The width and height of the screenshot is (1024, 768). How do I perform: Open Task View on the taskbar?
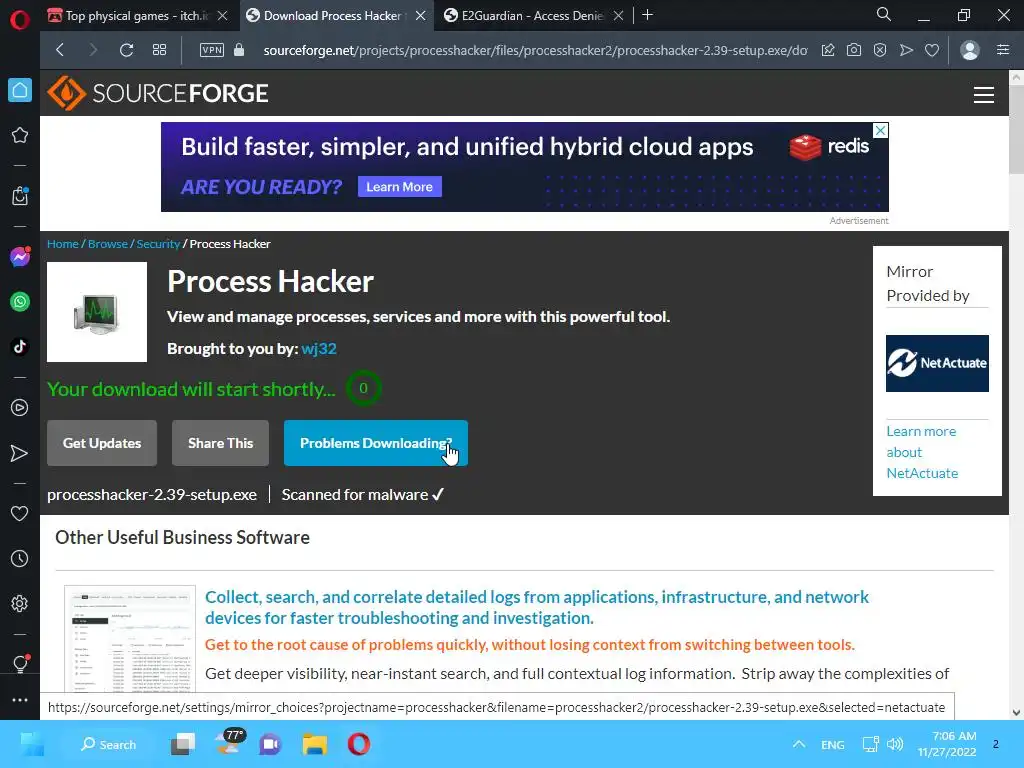point(183,744)
